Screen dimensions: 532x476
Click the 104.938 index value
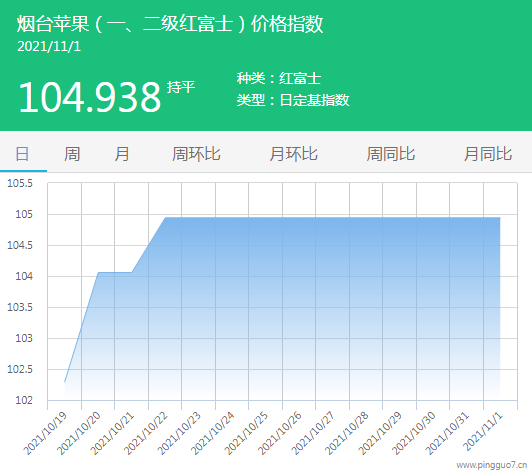[x=90, y=97]
